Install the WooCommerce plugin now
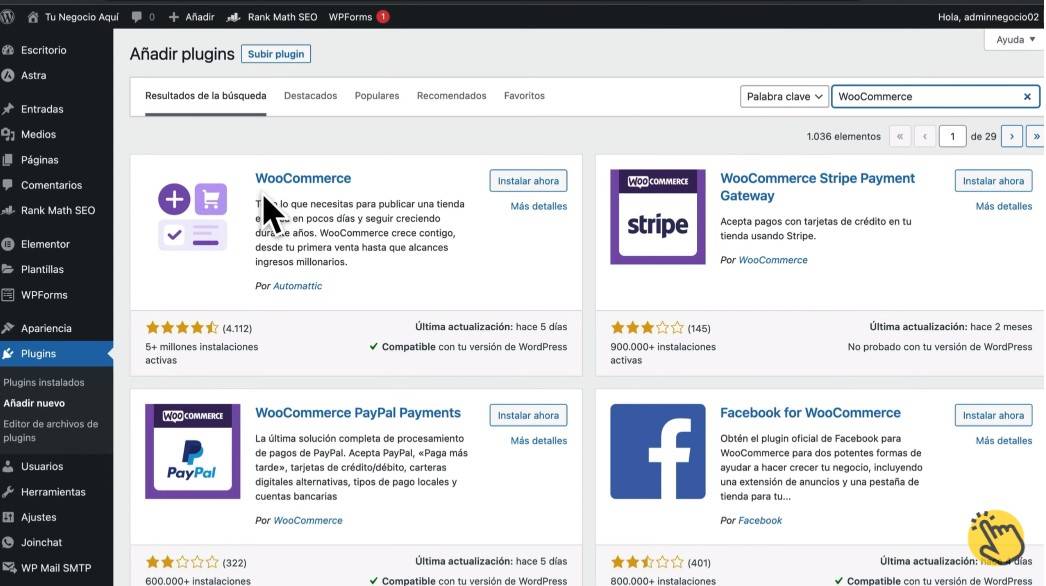The height and width of the screenshot is (586, 1046). coord(528,181)
